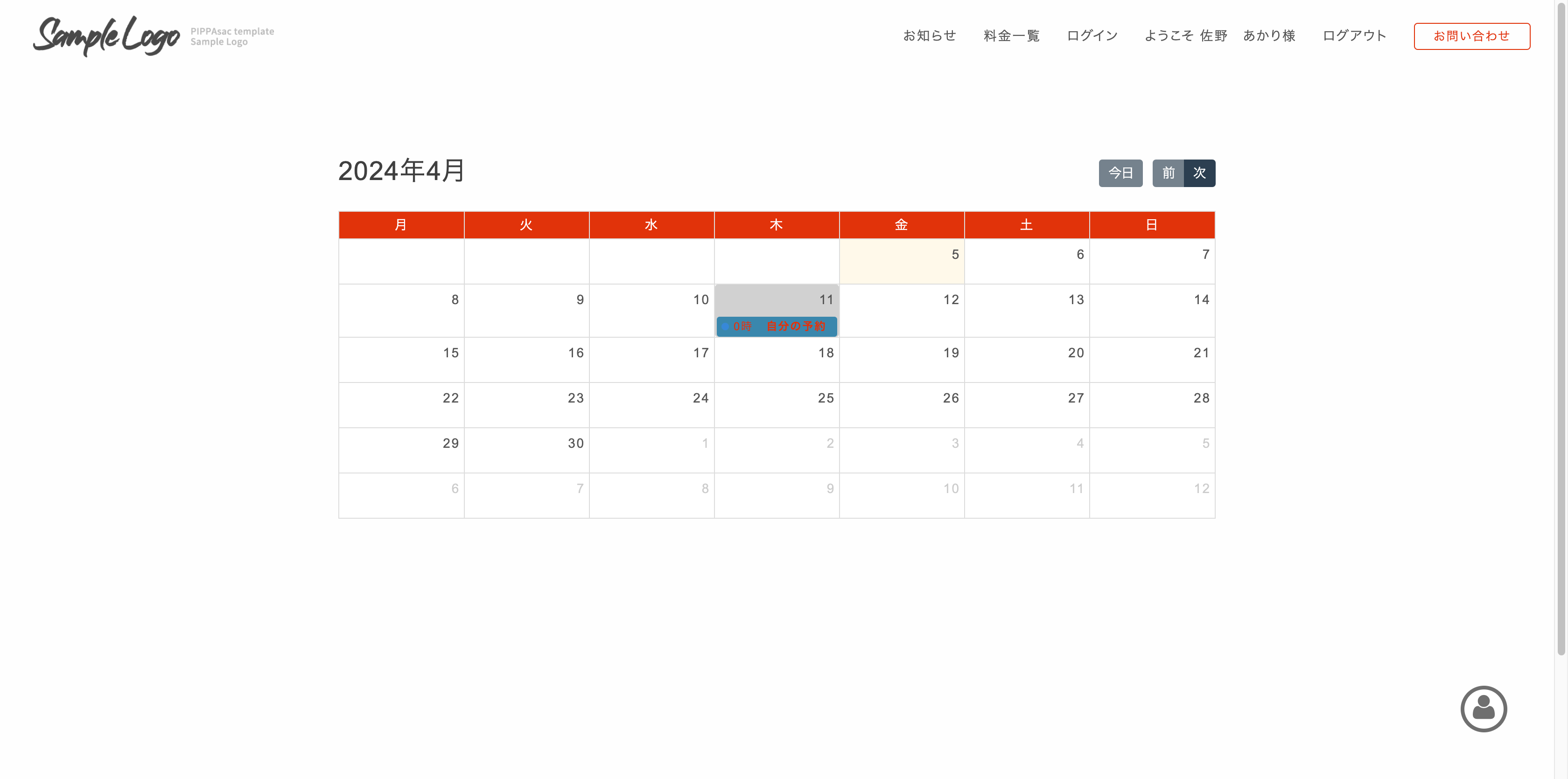The width and height of the screenshot is (1568, 779).
Task: Go to next month with 次
Action: (x=1199, y=173)
